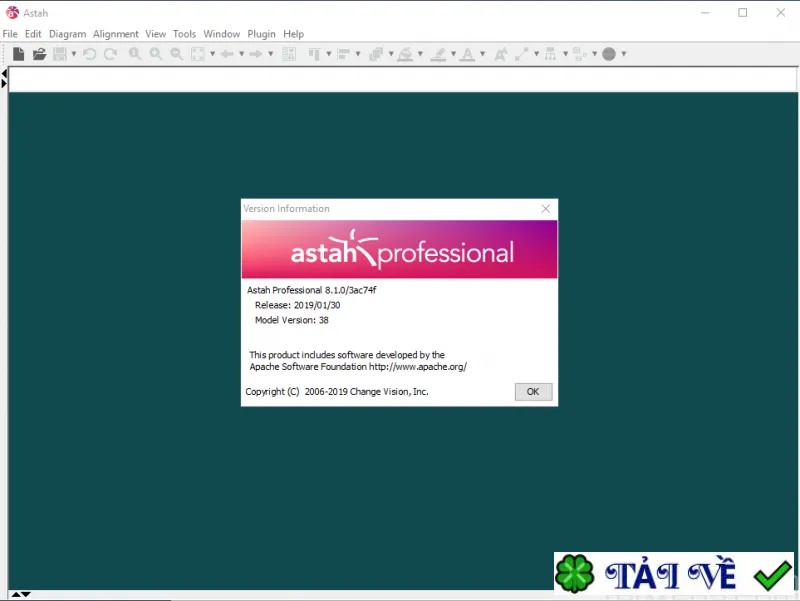This screenshot has width=800, height=601.
Task: Collapse left panel using the left-pointing arrow
Action: click(x=4, y=74)
